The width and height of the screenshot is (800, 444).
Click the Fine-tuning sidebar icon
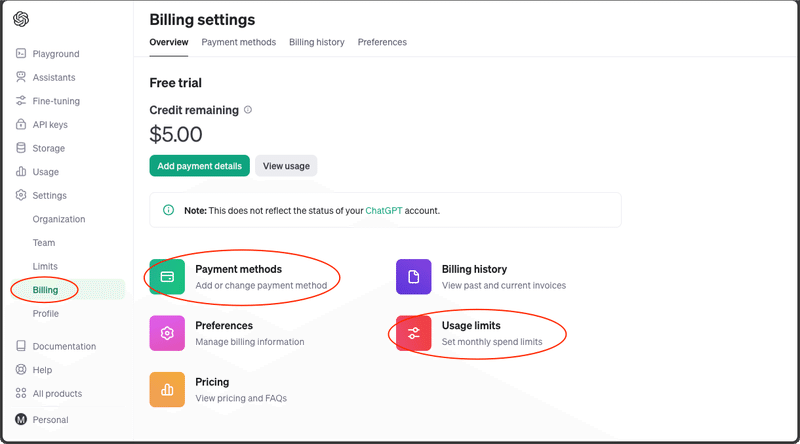[x=21, y=101]
